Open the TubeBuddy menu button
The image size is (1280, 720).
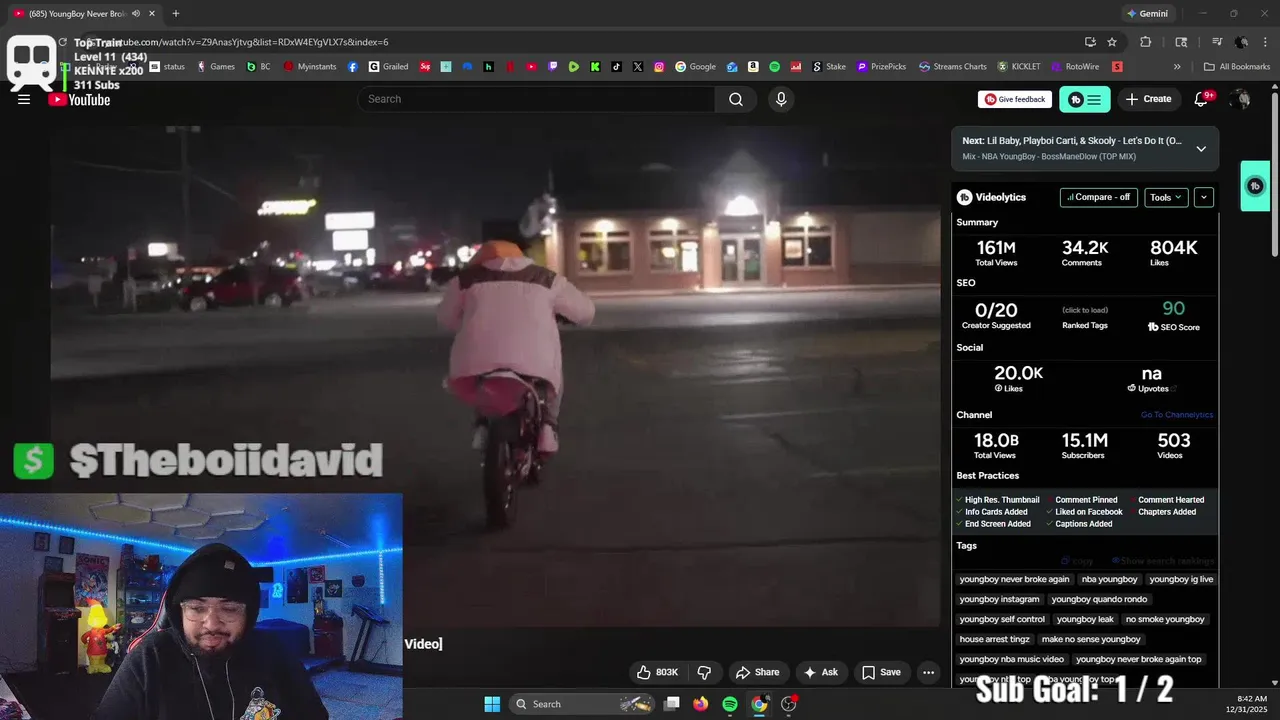point(1084,99)
